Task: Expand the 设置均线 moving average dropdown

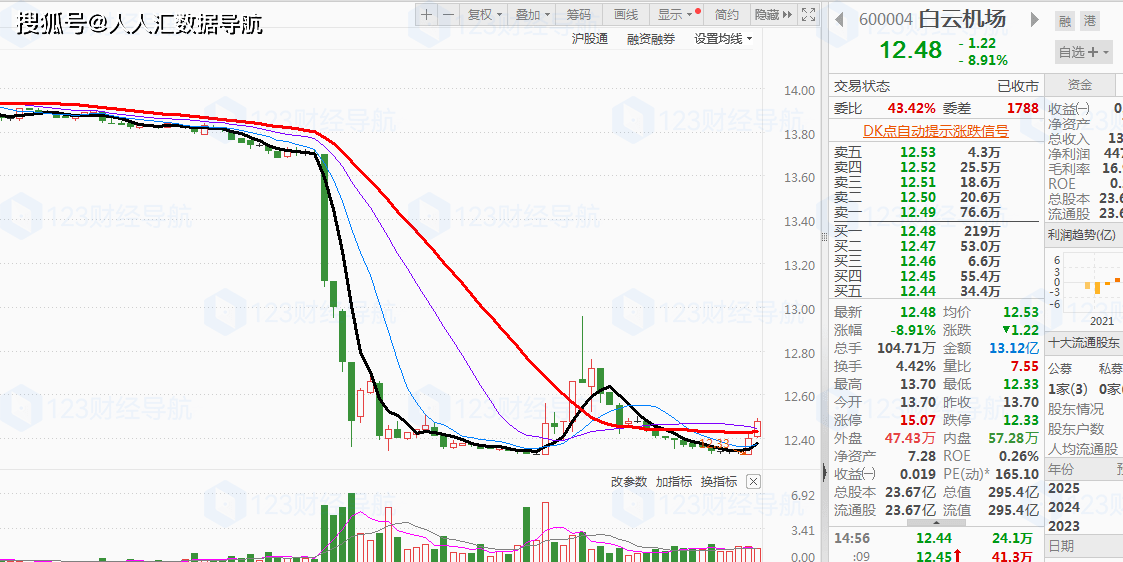Action: tap(723, 39)
